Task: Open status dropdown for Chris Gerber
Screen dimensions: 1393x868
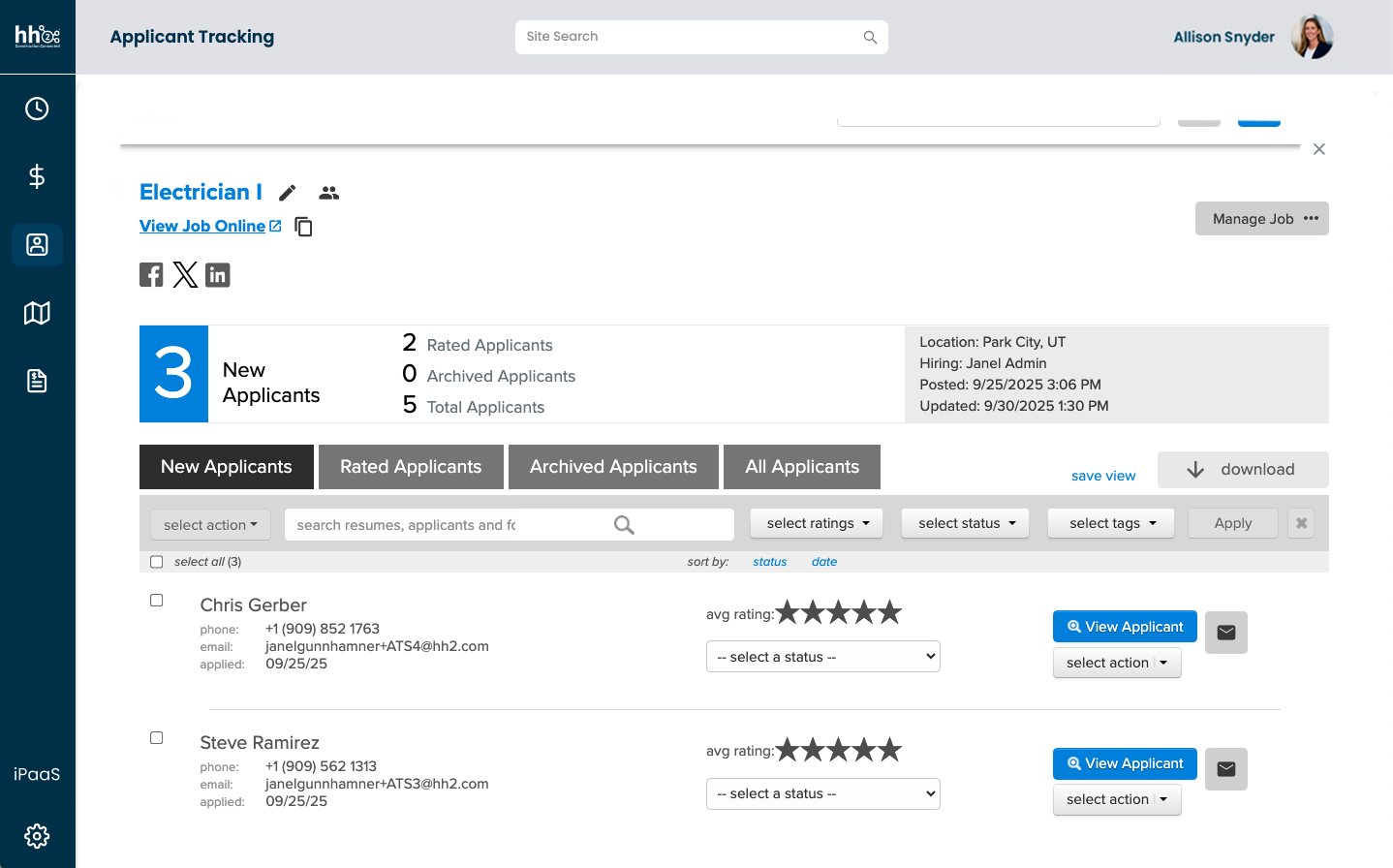Action: 822,657
